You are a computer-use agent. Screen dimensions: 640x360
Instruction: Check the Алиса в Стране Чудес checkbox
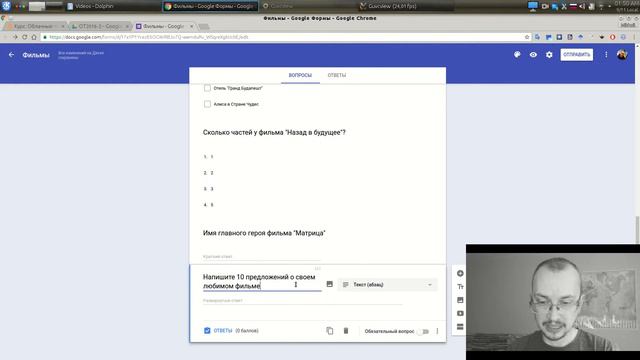tap(207, 104)
